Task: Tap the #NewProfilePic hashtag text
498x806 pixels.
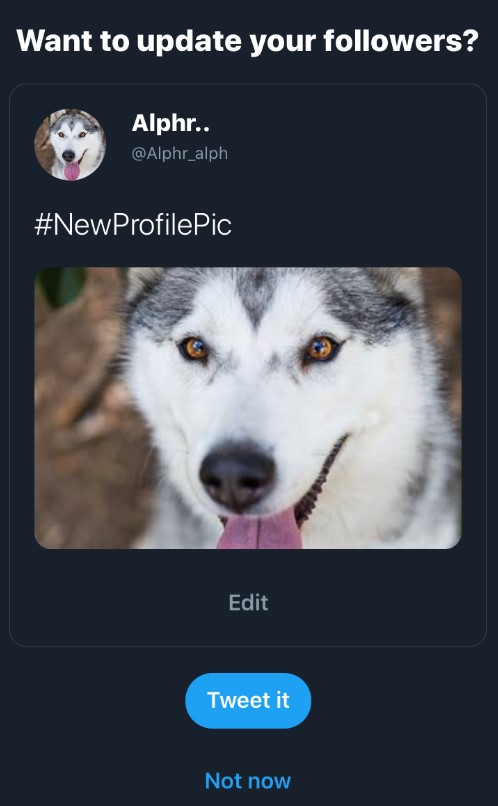Action: click(133, 225)
